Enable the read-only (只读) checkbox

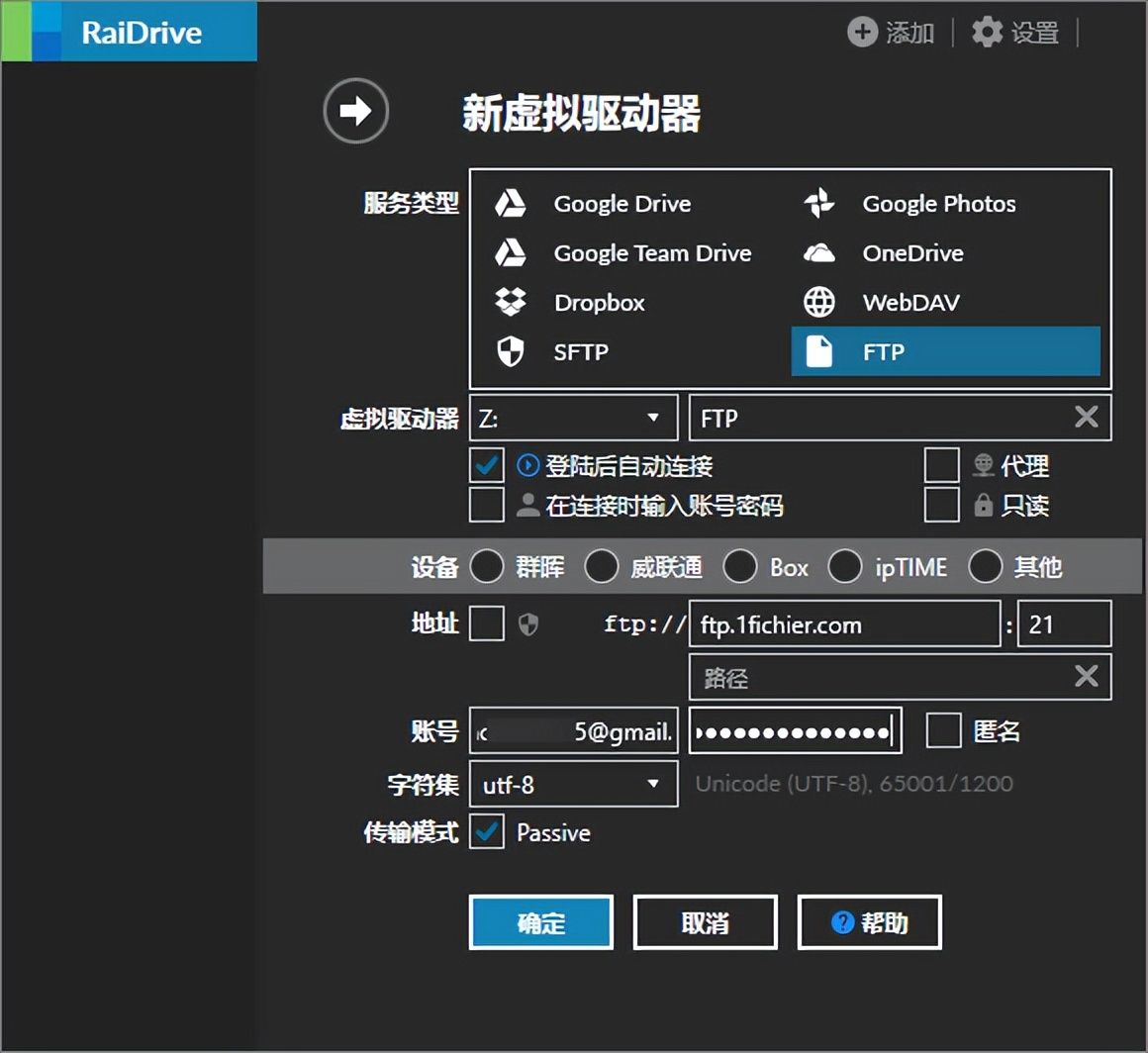941,505
